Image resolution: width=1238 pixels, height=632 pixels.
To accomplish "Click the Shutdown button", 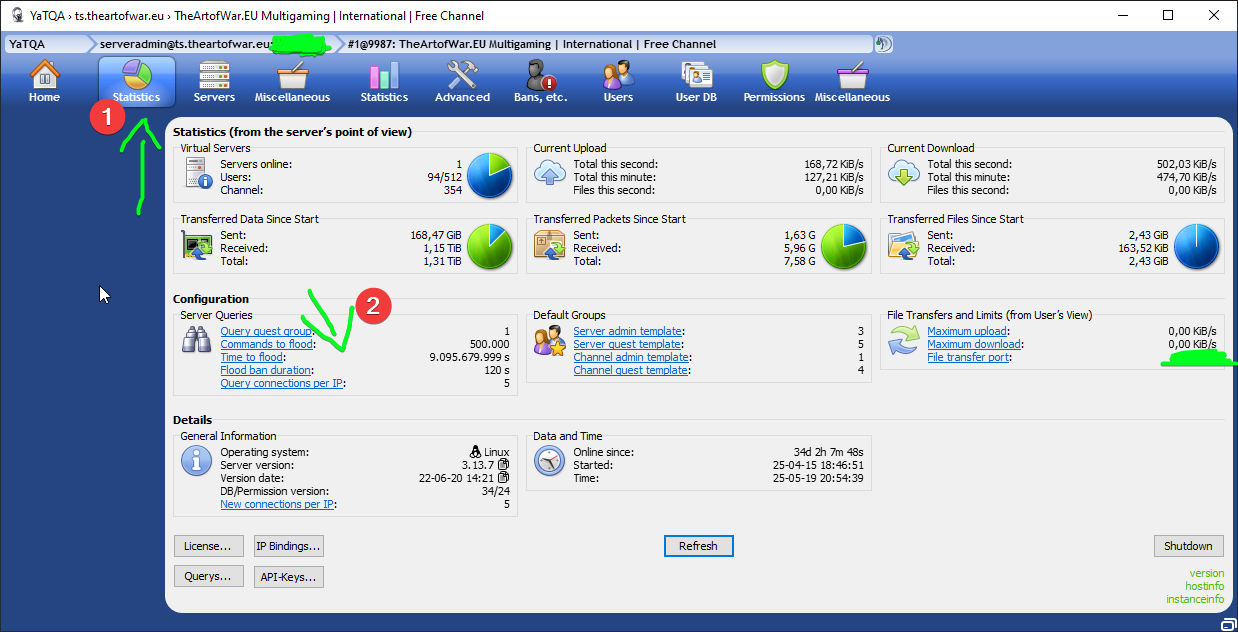I will [1188, 546].
